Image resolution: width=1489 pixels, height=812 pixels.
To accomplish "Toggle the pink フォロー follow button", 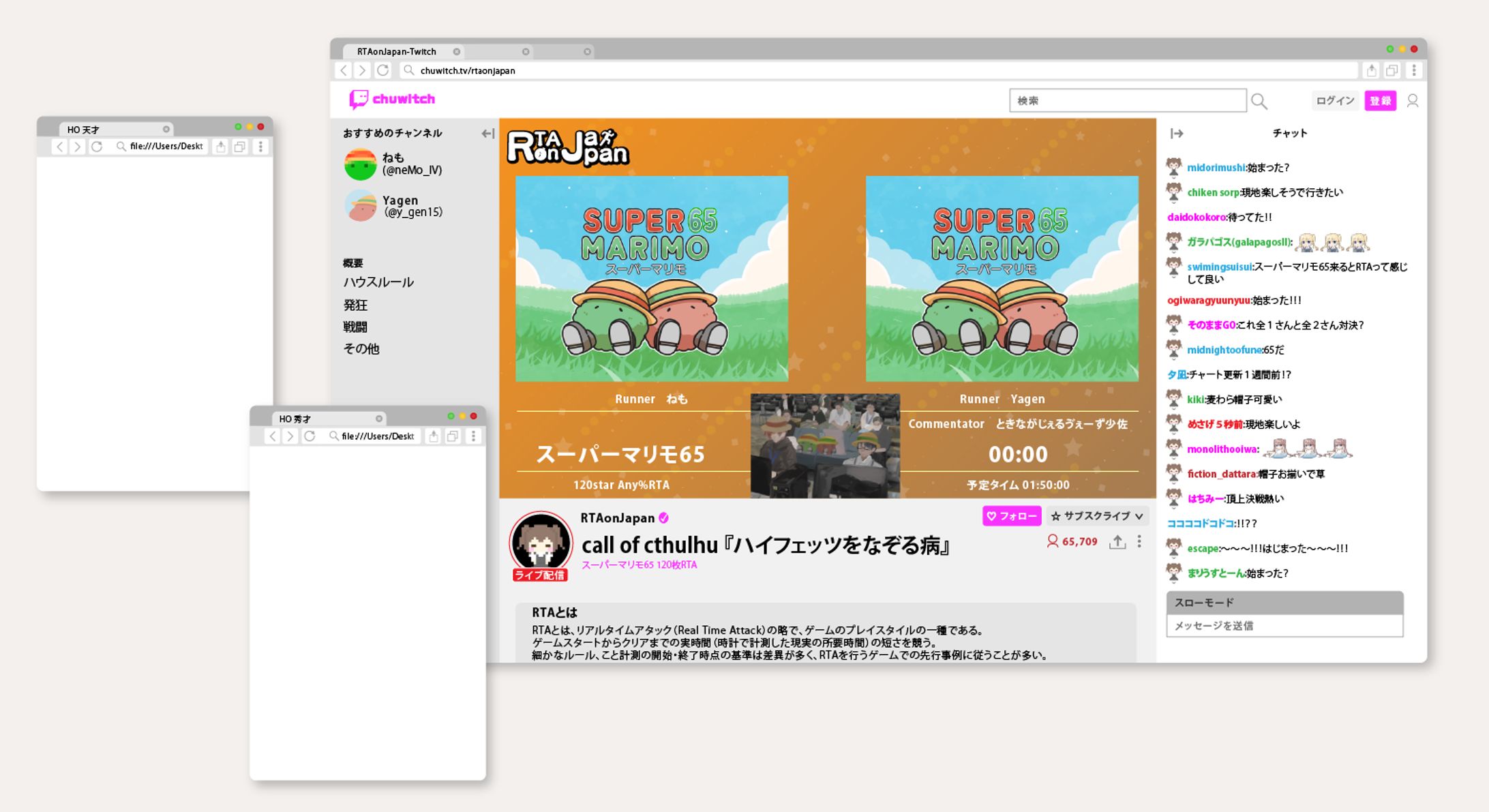I will tap(1011, 516).
